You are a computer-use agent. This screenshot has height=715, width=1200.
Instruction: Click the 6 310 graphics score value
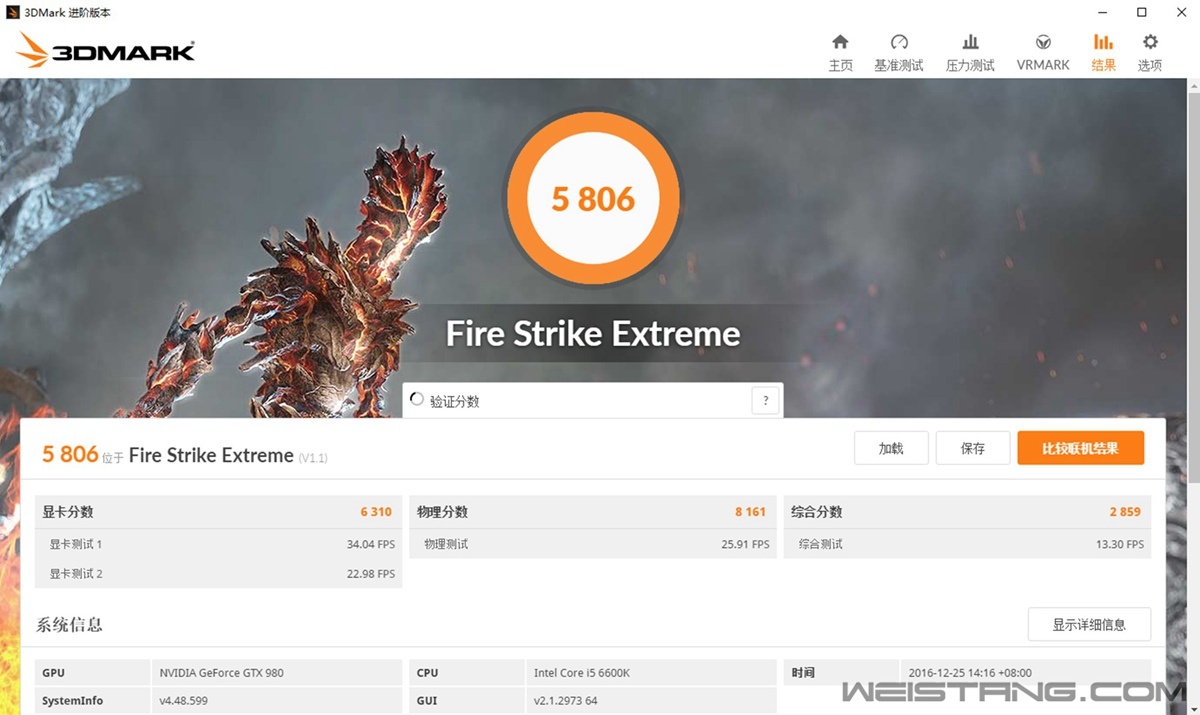point(376,512)
